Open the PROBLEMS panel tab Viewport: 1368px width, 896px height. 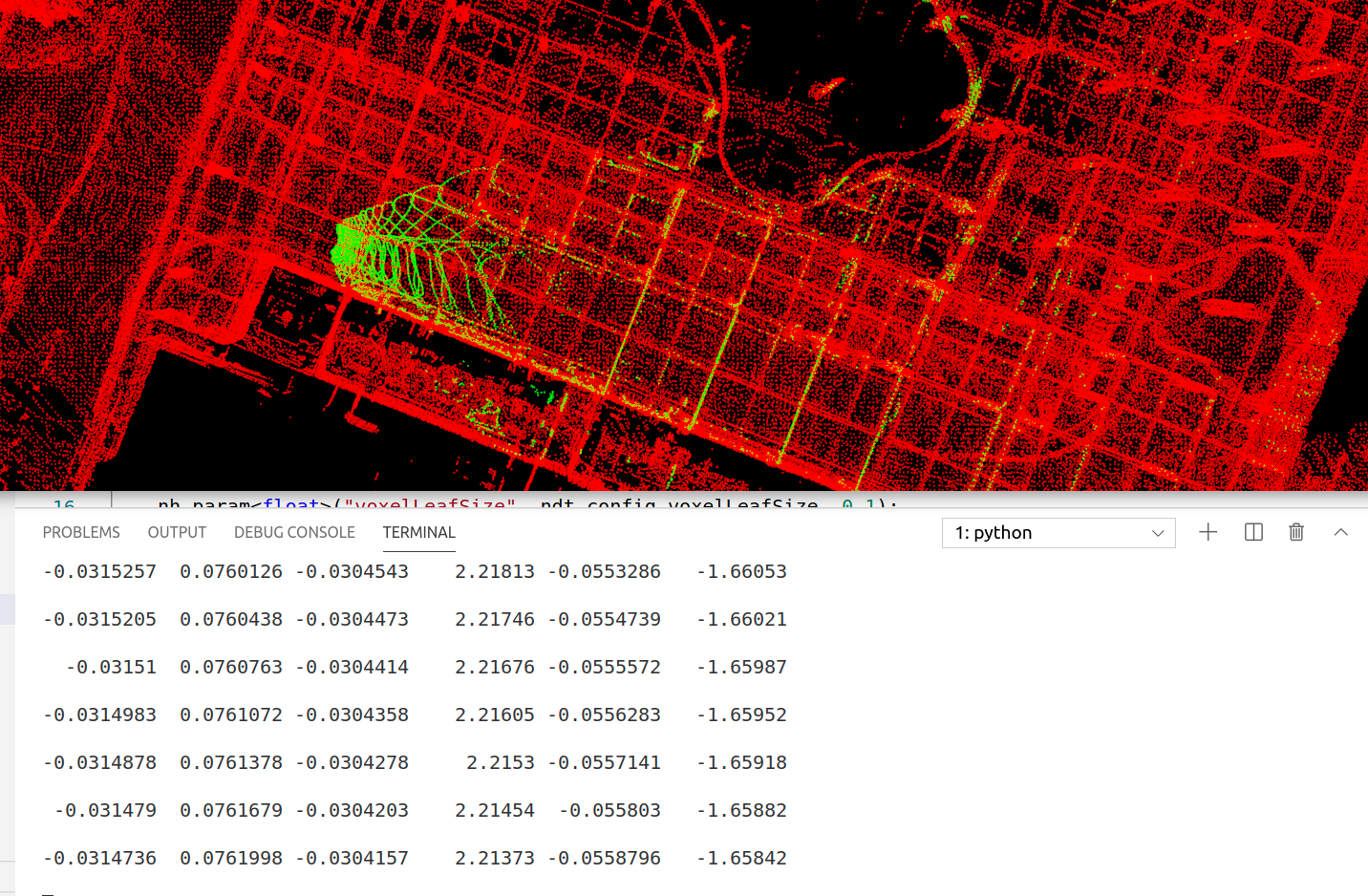pyautogui.click(x=81, y=532)
